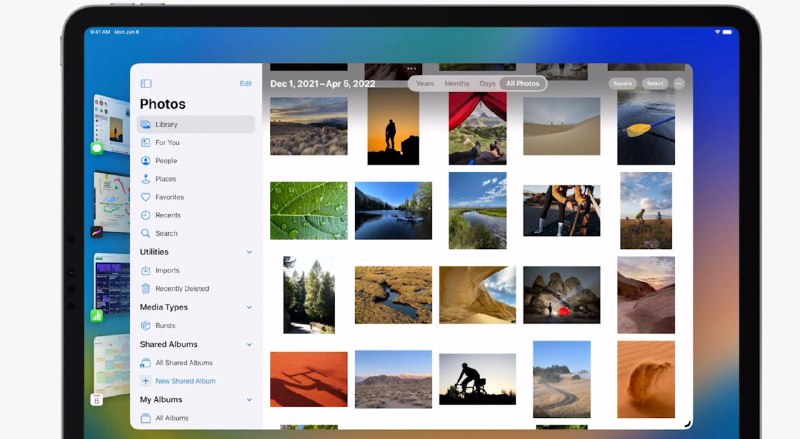Collapse the Utilities section chevron

pyautogui.click(x=249, y=252)
